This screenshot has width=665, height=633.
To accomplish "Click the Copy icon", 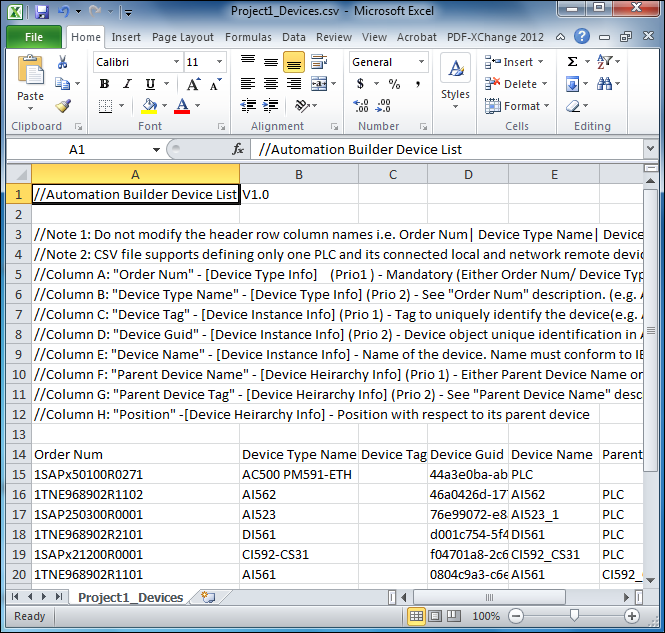I will [63, 84].
